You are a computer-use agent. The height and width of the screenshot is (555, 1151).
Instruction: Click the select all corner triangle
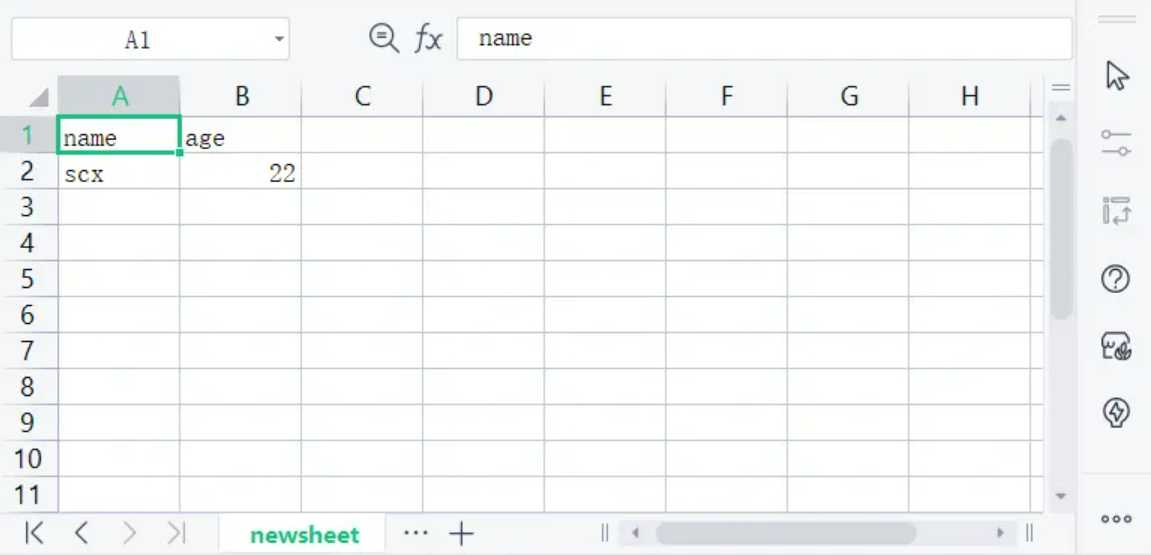coord(38,96)
